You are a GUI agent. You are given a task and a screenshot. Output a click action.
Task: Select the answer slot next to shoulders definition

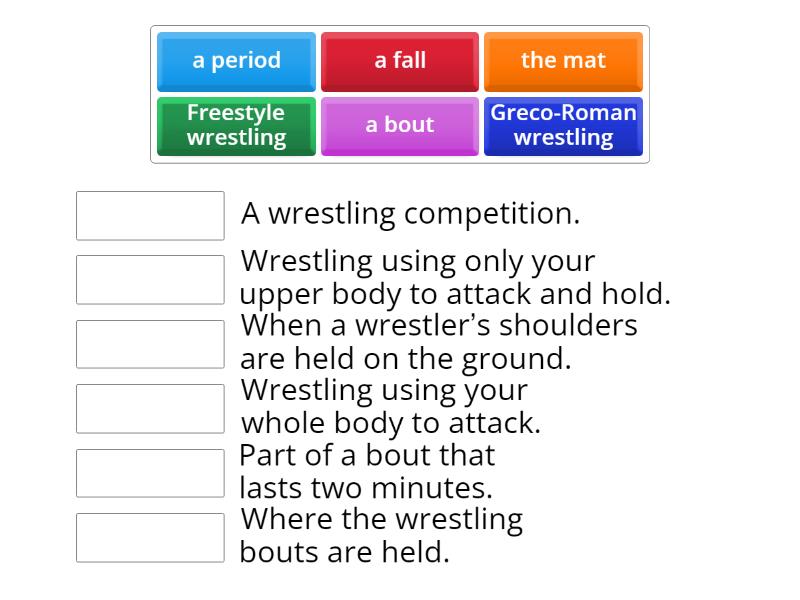click(149, 344)
